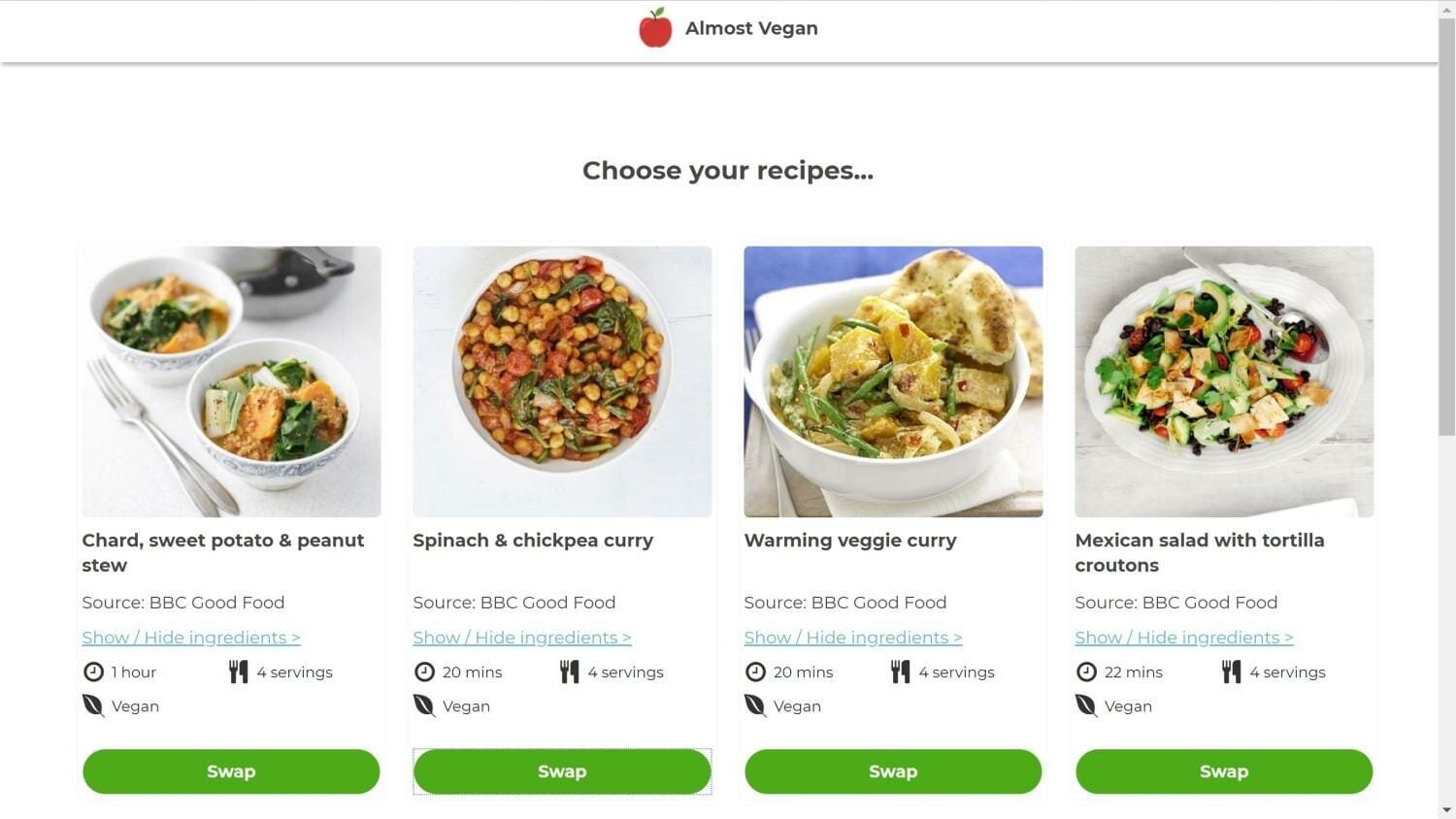Click clock icon on Chard stew card
The width and height of the screenshot is (1456, 819).
click(x=93, y=672)
